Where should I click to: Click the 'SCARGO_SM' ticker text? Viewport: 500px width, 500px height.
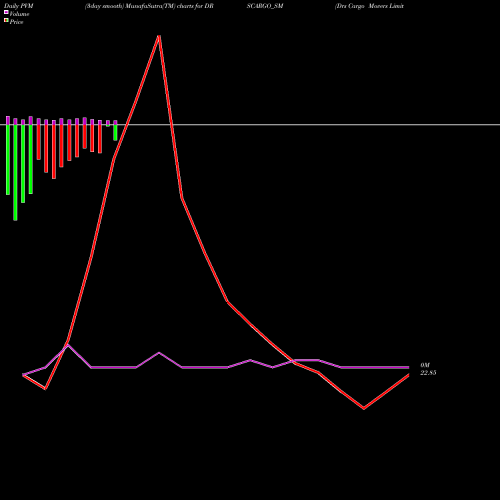265,6
